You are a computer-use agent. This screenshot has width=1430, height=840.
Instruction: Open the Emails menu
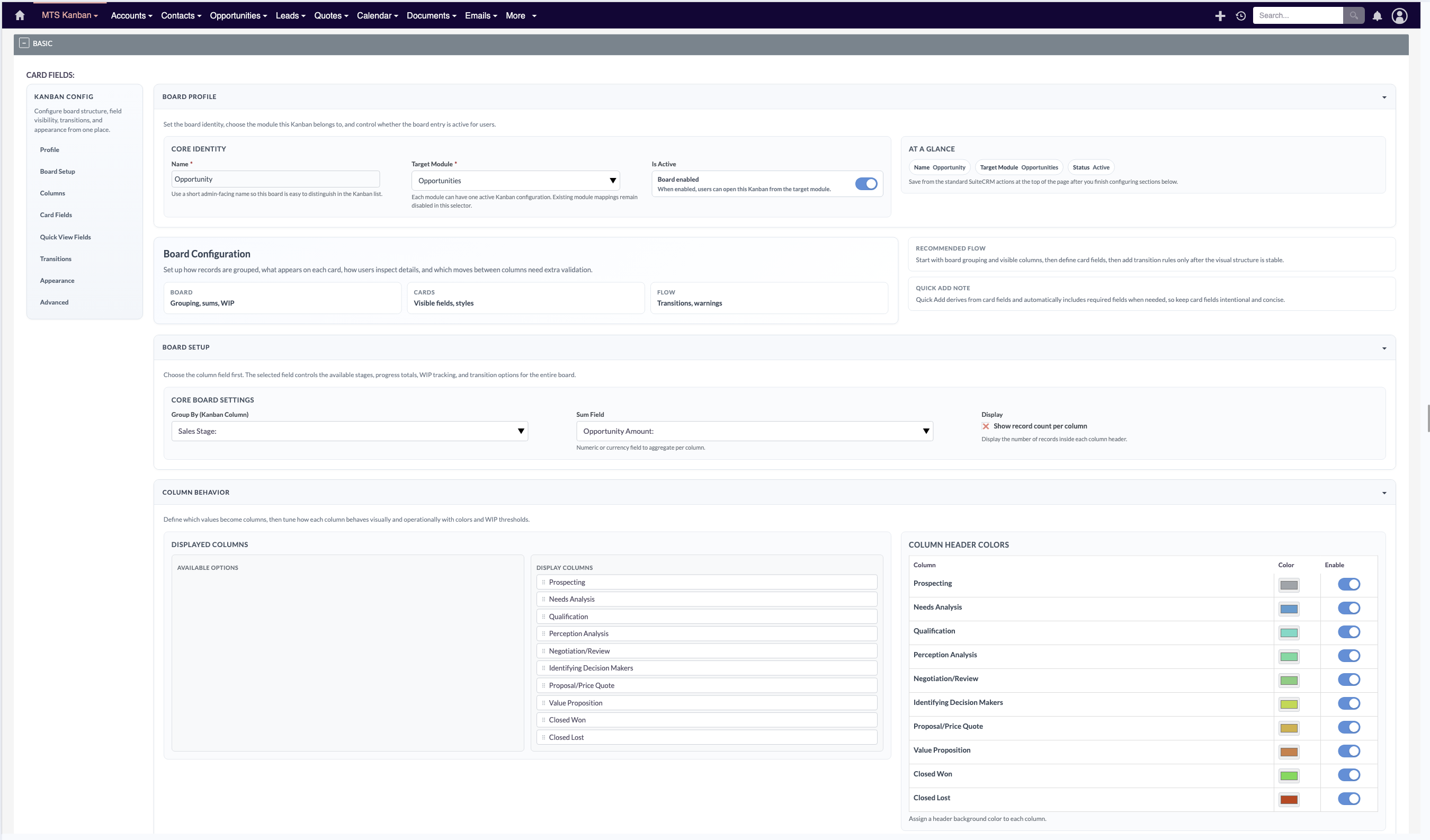point(481,16)
